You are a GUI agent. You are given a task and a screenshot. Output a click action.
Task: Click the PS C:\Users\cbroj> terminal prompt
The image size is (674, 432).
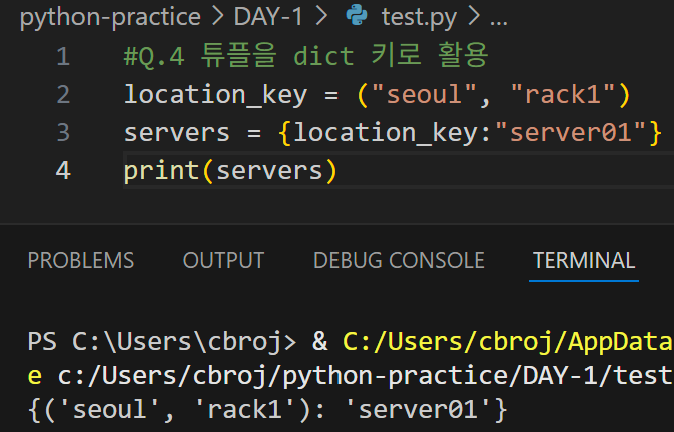[162, 342]
